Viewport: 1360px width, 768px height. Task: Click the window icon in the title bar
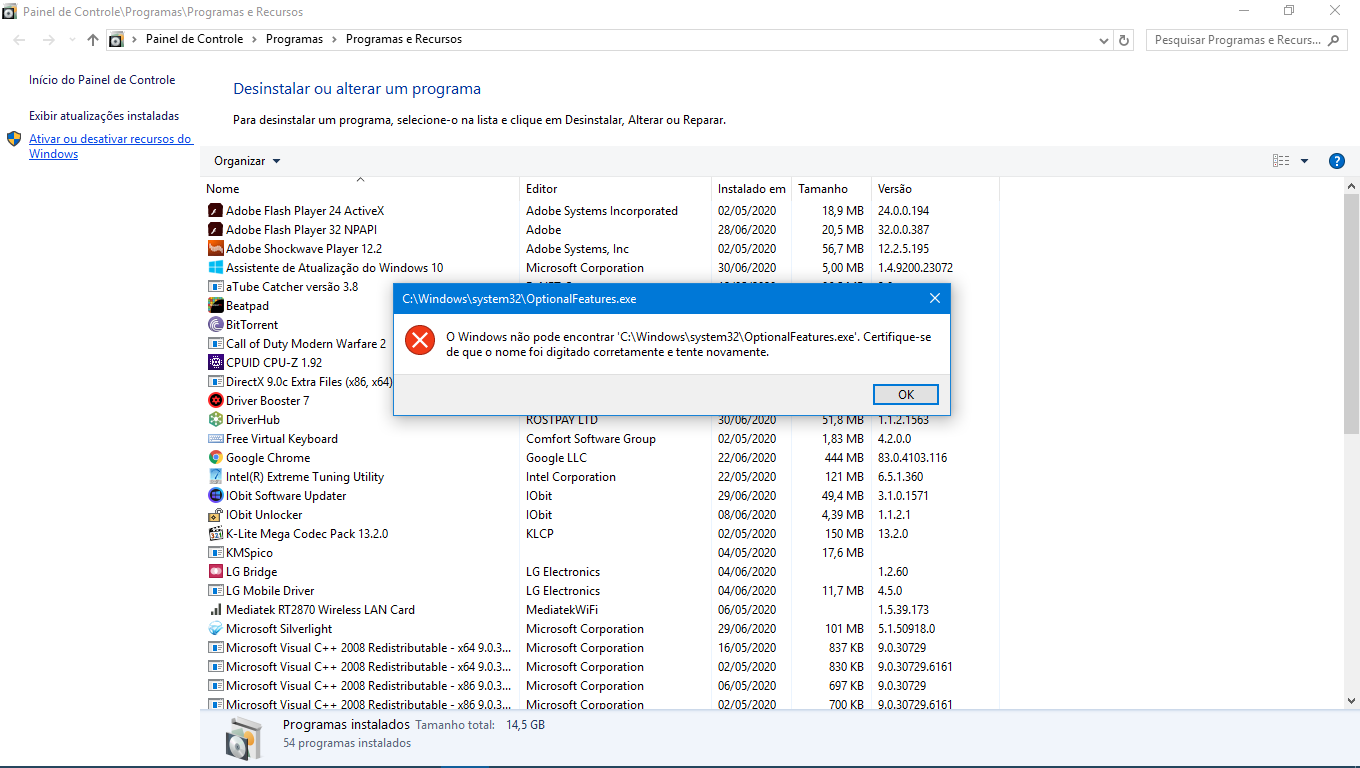pyautogui.click(x=9, y=12)
